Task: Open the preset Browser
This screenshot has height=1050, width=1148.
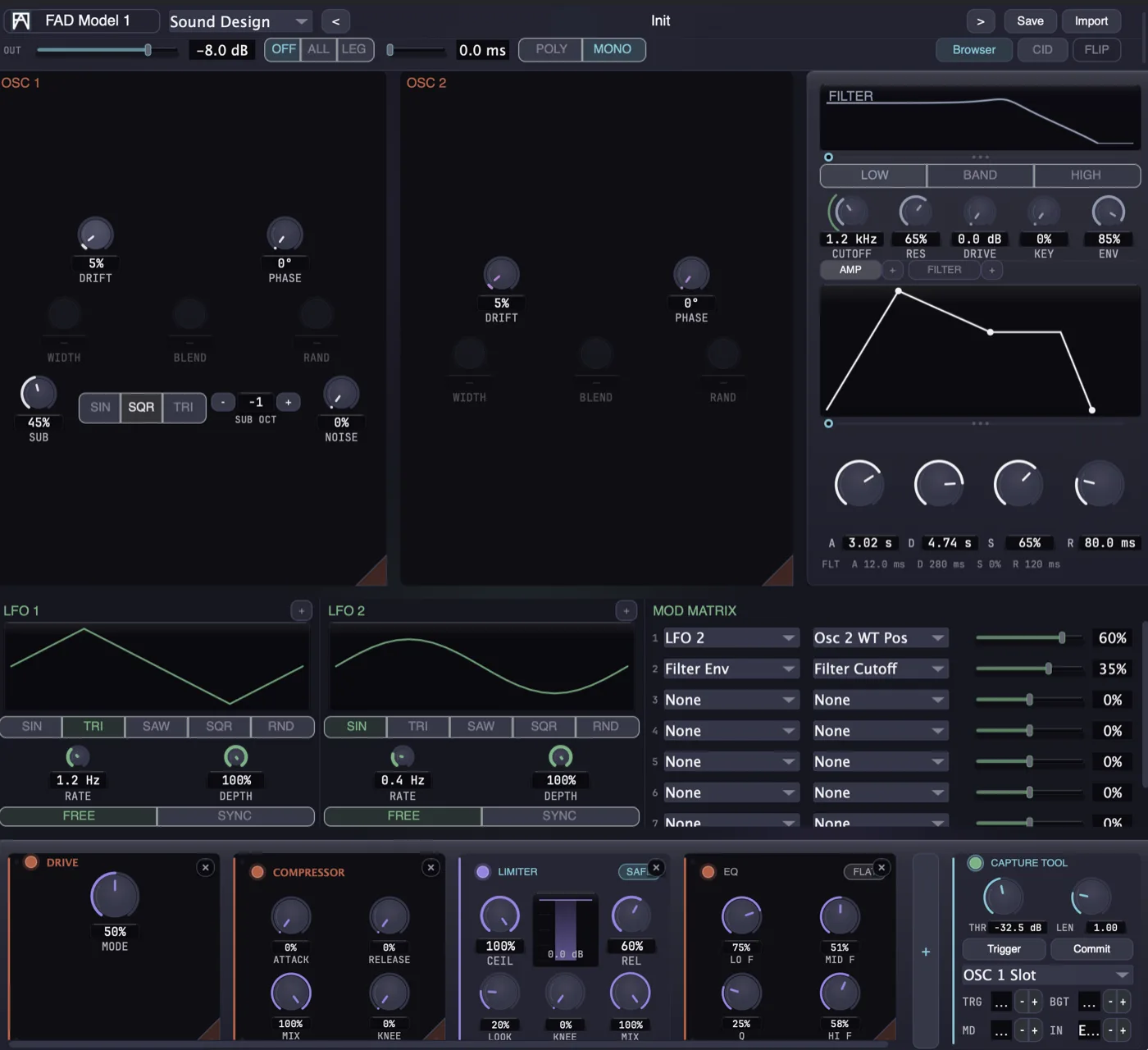Action: (x=973, y=50)
